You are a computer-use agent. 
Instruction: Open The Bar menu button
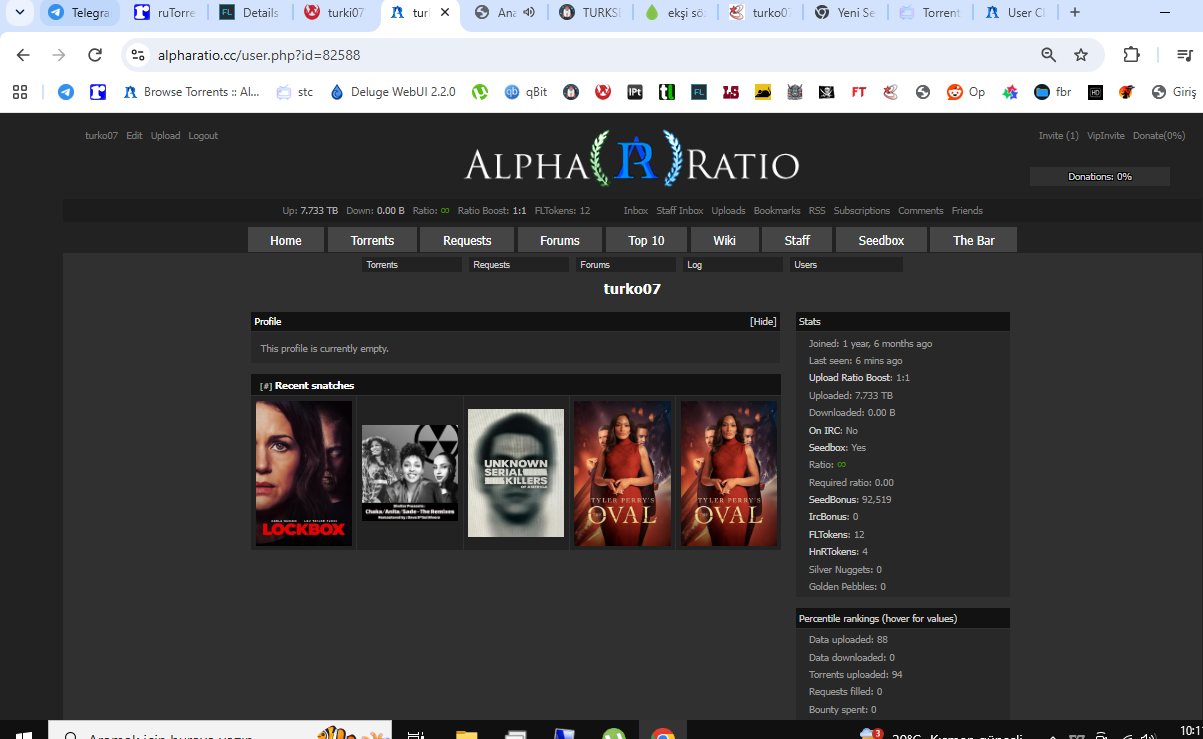click(x=974, y=240)
